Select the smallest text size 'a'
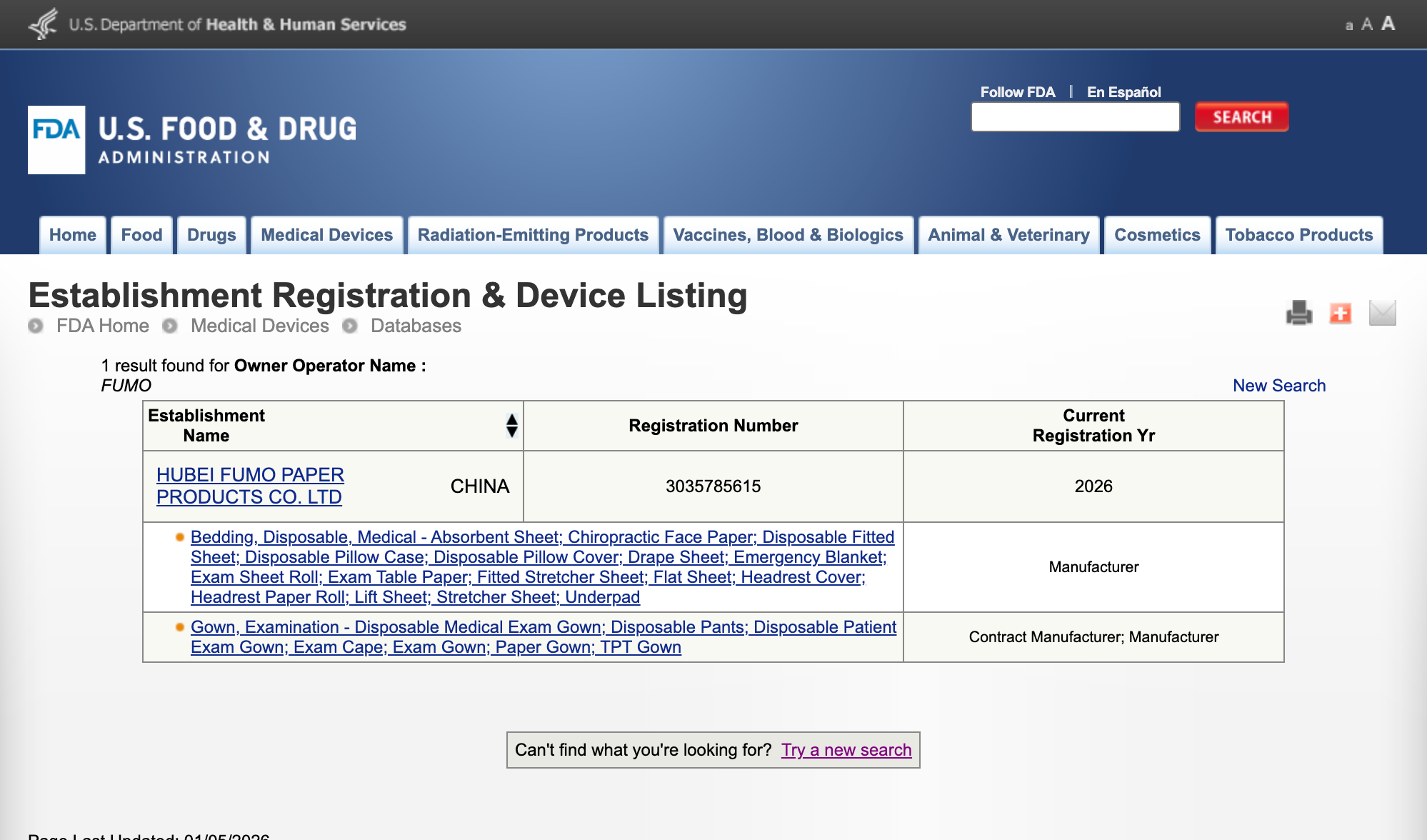This screenshot has width=1427, height=840. pyautogui.click(x=1349, y=26)
